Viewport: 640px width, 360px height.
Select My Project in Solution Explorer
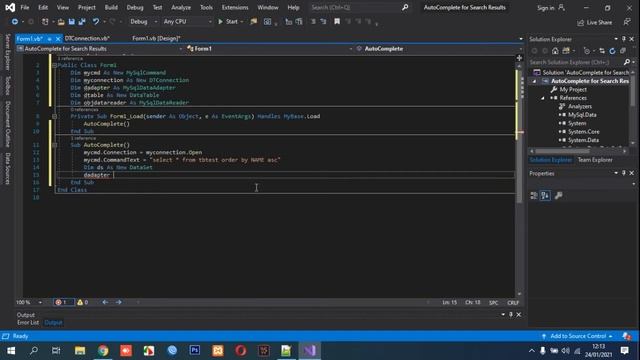(573, 89)
